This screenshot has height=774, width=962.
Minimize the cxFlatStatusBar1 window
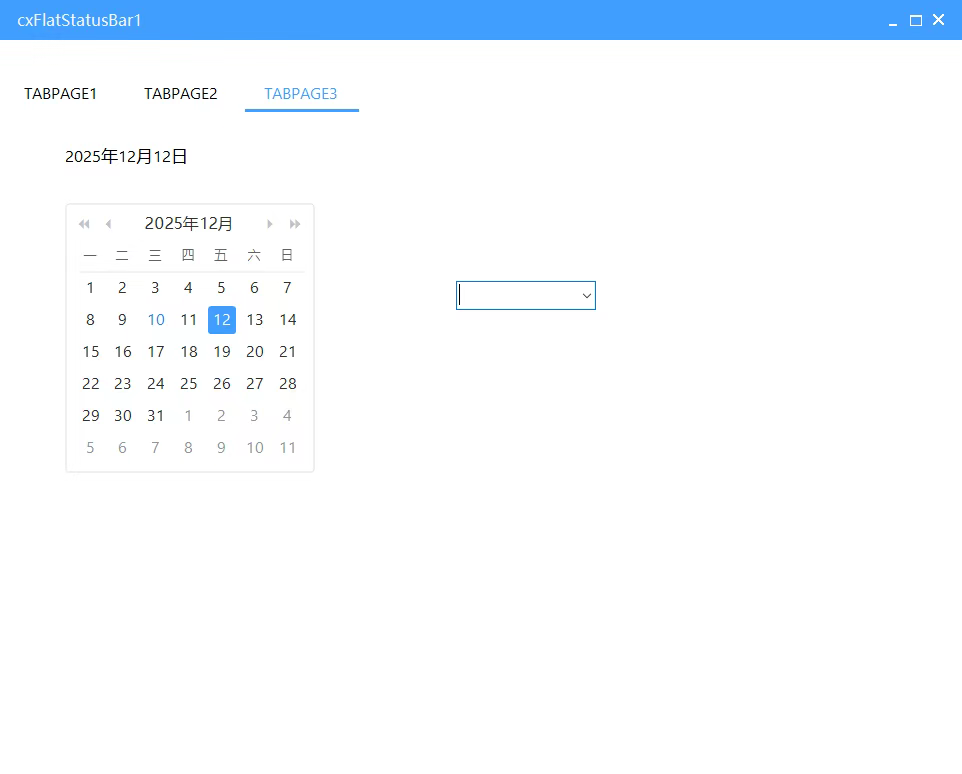coord(893,21)
